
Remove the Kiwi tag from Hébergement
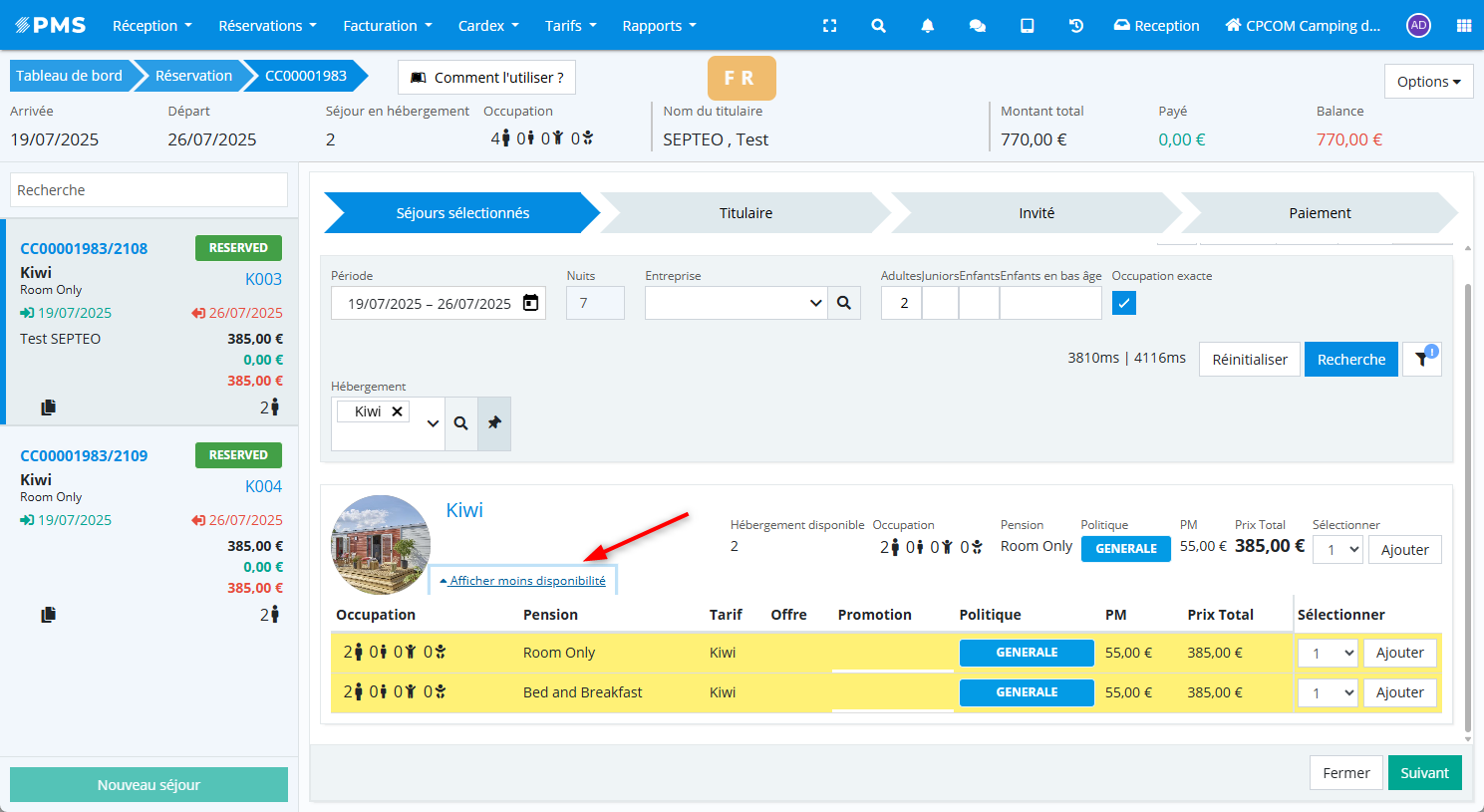(397, 411)
